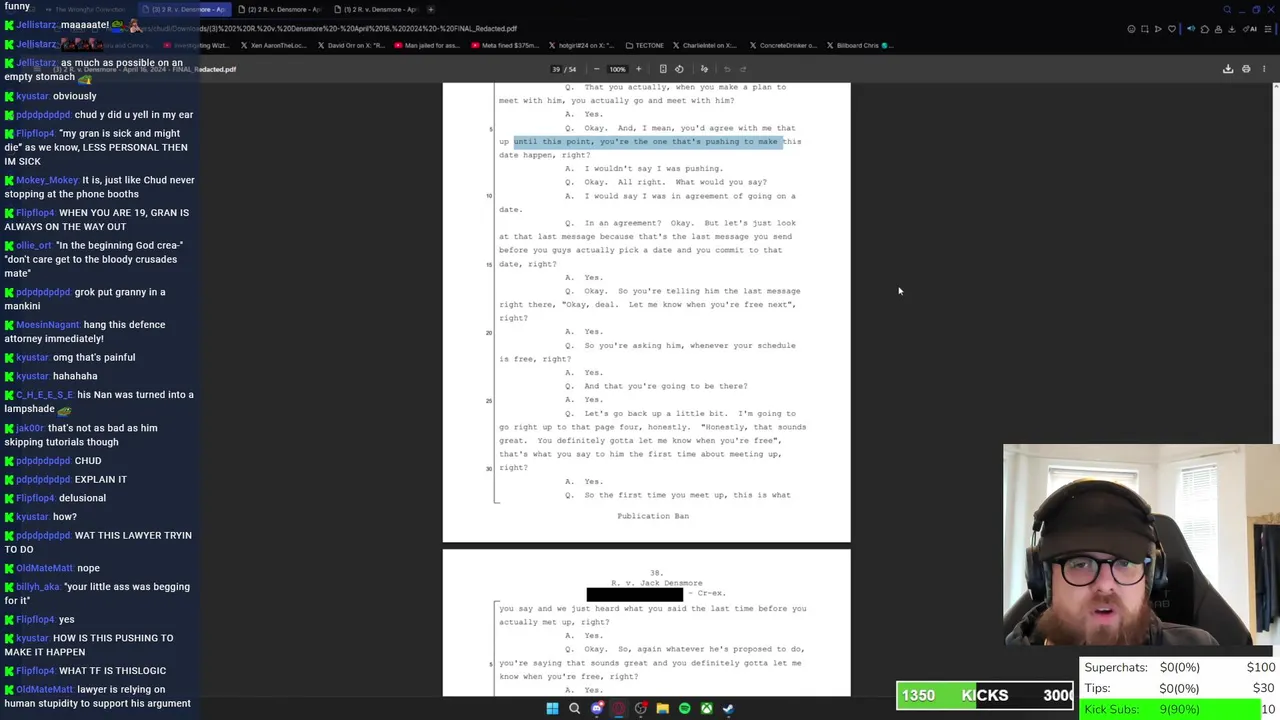The height and width of the screenshot is (720, 1280).
Task: Open 'Xen AaronTheLoc...' bookmark
Action: pyautogui.click(x=273, y=45)
